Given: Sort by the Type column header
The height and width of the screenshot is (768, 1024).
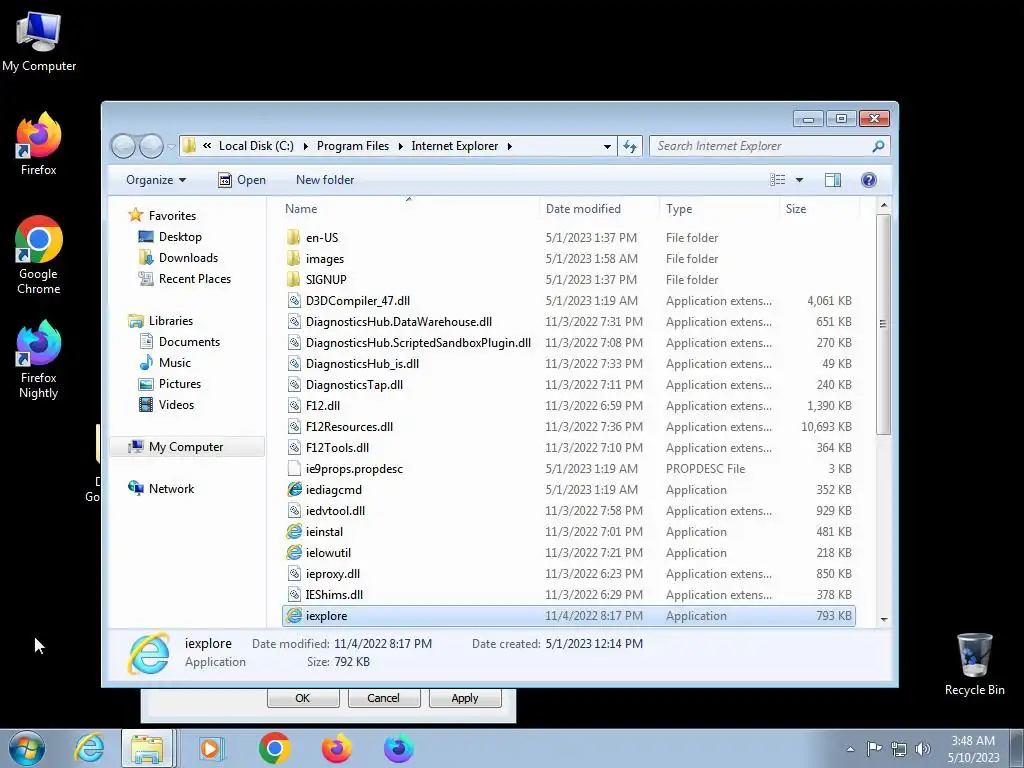Looking at the screenshot, I should pos(719,208).
